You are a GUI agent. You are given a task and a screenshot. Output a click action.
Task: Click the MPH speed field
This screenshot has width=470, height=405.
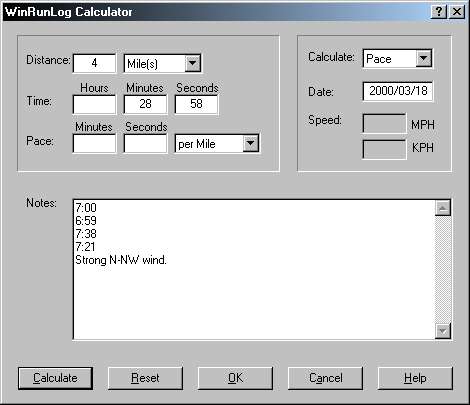[384, 123]
